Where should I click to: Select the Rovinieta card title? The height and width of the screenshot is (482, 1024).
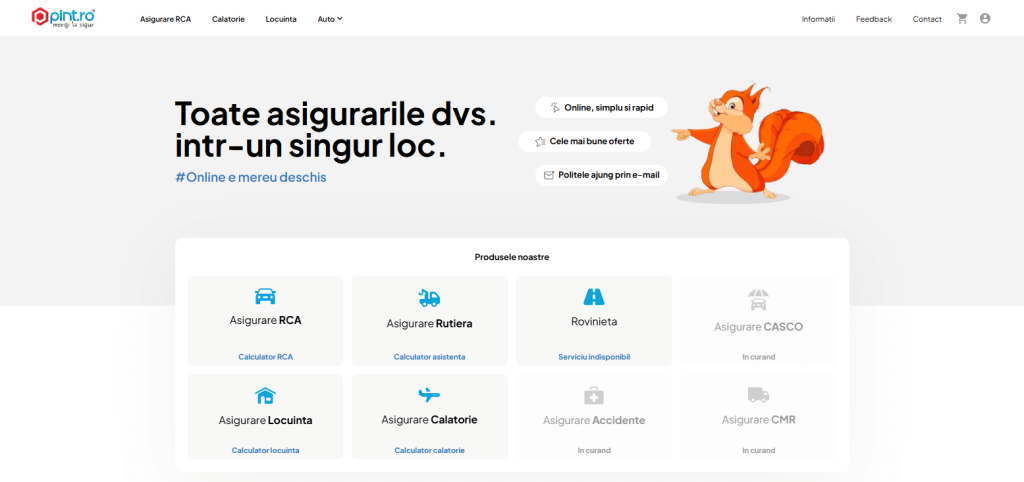pos(594,321)
